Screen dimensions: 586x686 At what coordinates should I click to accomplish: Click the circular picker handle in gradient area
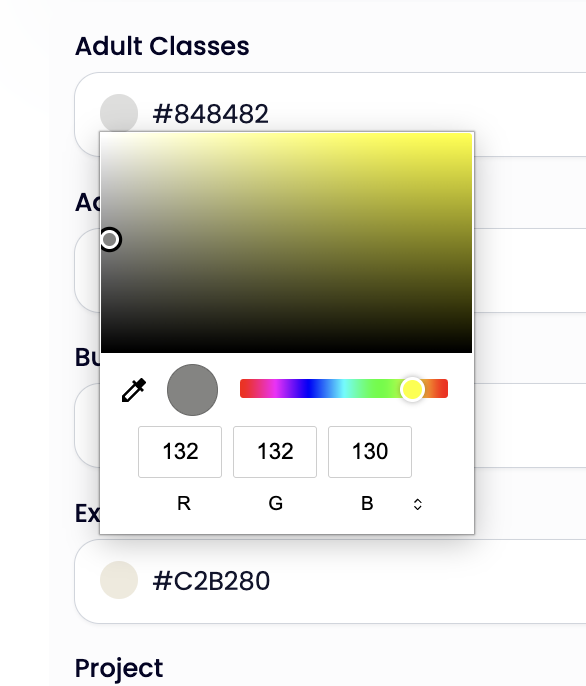tap(110, 239)
